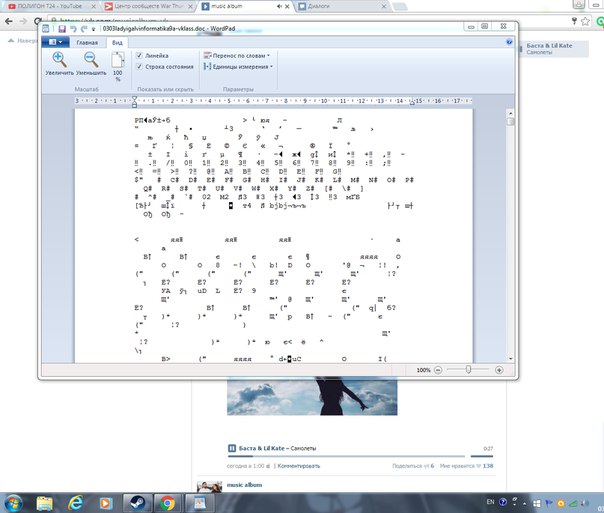This screenshot has width=604, height=513.
Task: Click zoom in plus button in status bar
Action: coord(498,369)
